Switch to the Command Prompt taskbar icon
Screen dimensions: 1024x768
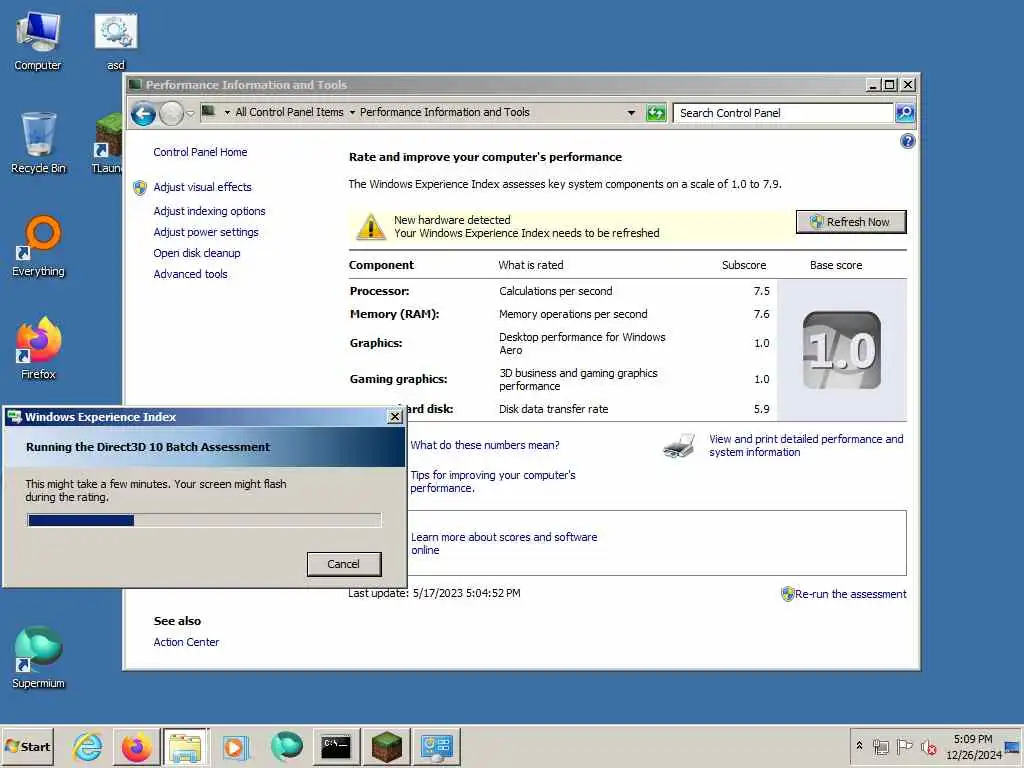click(336, 746)
